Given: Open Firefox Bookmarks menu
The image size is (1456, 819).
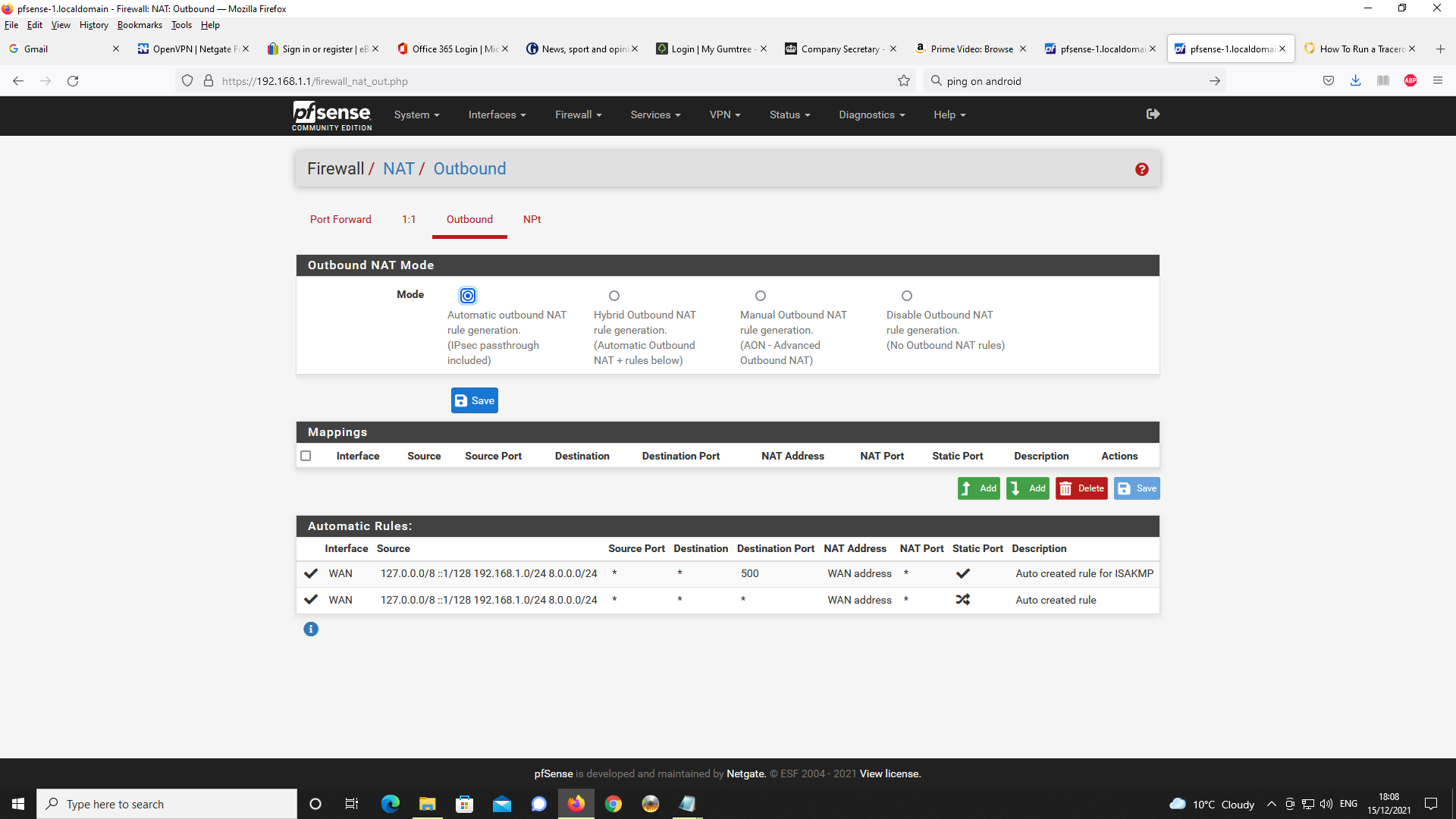Looking at the screenshot, I should click(140, 25).
